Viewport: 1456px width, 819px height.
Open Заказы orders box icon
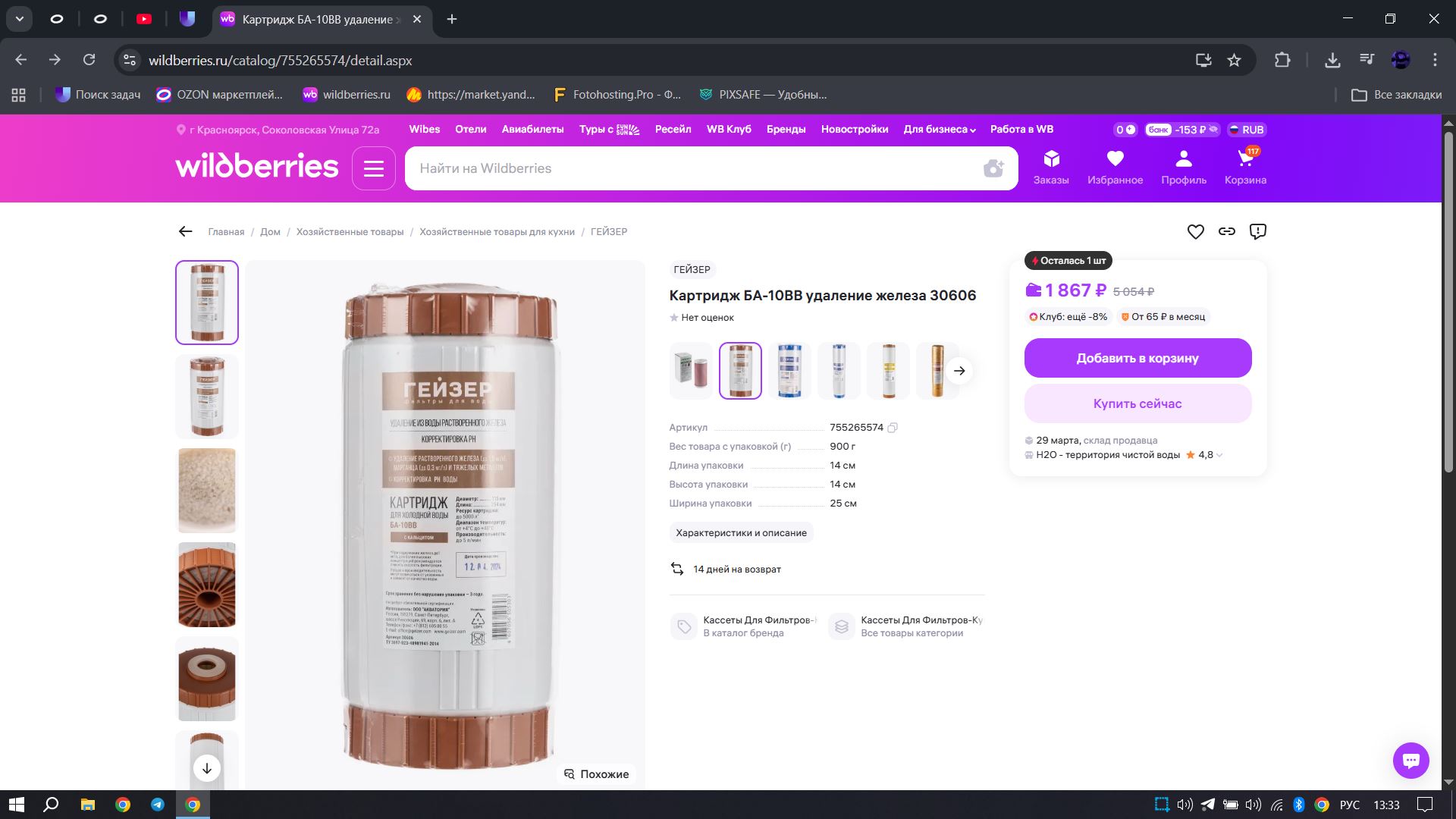pyautogui.click(x=1051, y=167)
